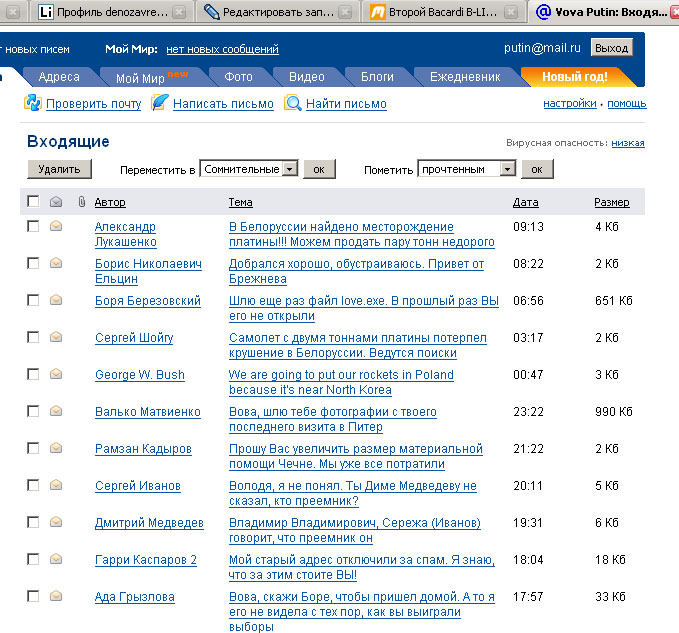Click envelope icon in Сергей Иванов row
Viewport: 679px width, 633px height.
click(55, 485)
